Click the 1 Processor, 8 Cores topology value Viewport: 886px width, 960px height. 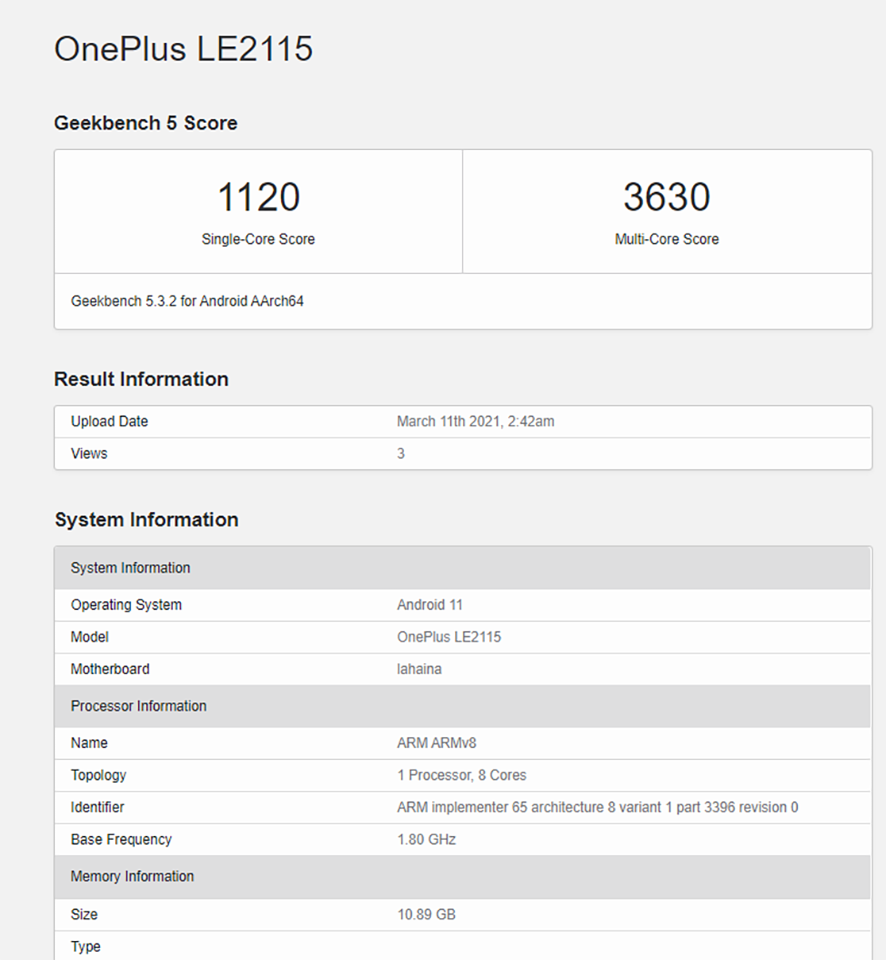click(x=462, y=775)
